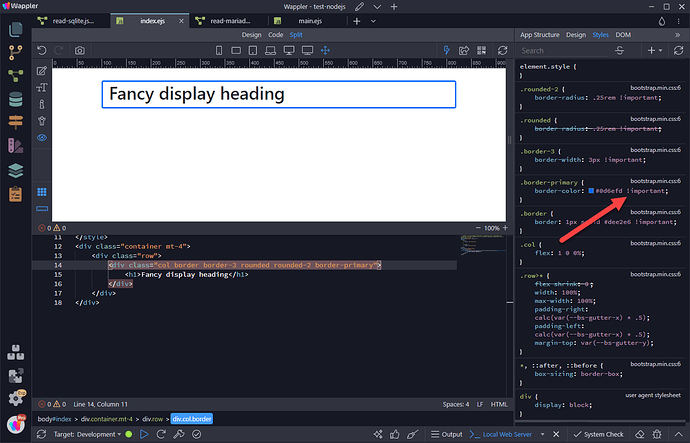Click the undo arrow
Screen dimensions: 690x443
click(x=42, y=50)
